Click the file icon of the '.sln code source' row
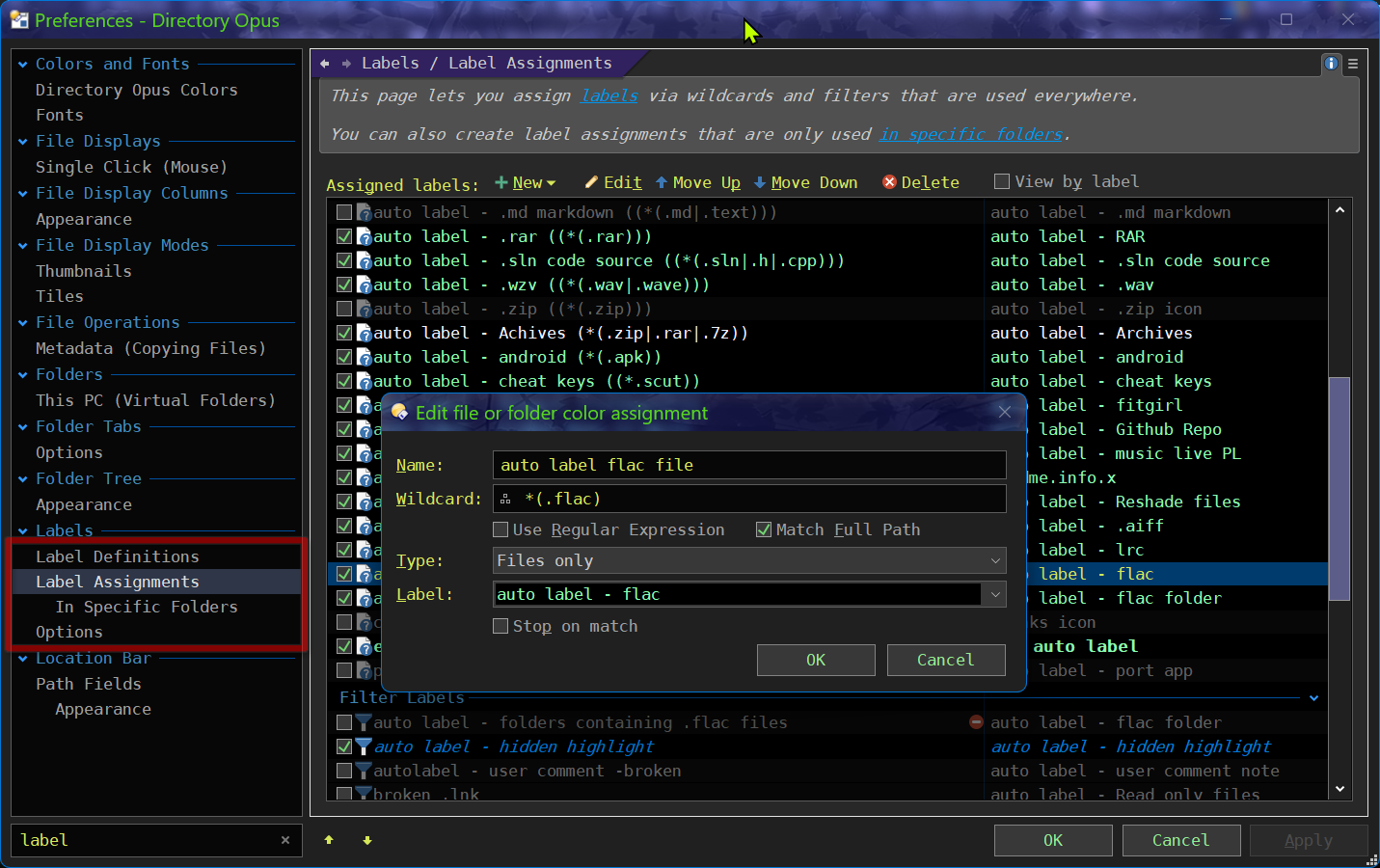The height and width of the screenshot is (868, 1380). tap(365, 260)
